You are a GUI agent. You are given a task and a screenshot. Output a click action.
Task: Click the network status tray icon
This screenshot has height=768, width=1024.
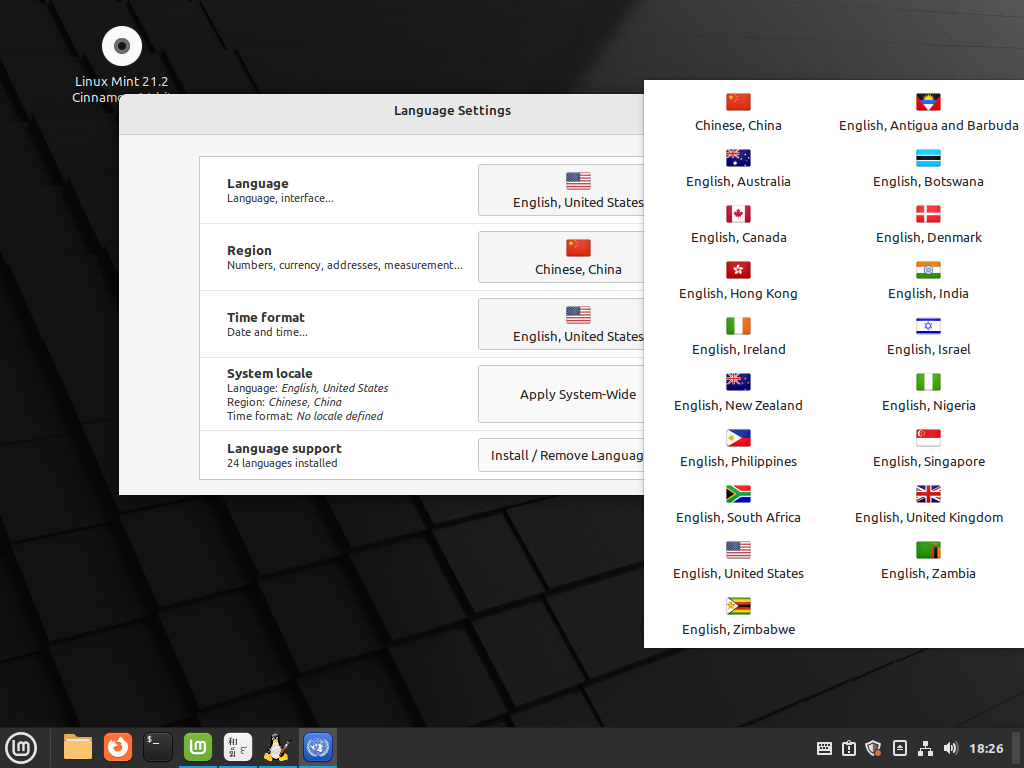tap(925, 748)
